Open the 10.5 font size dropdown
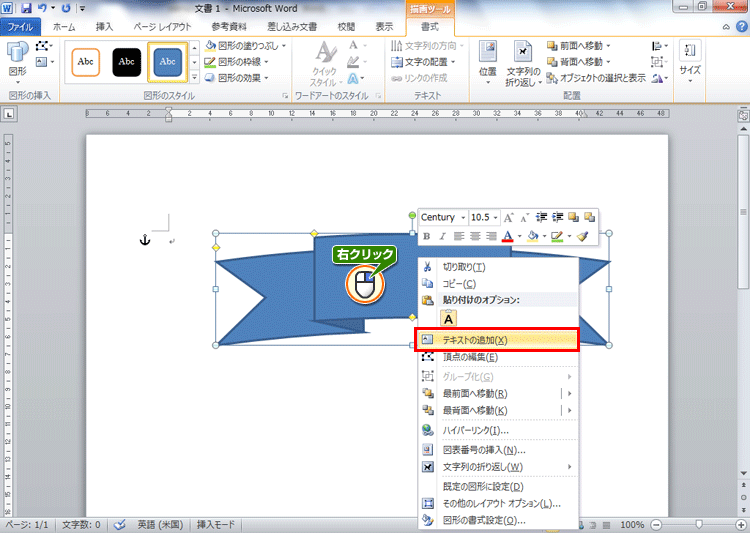750x533 pixels. click(496, 218)
